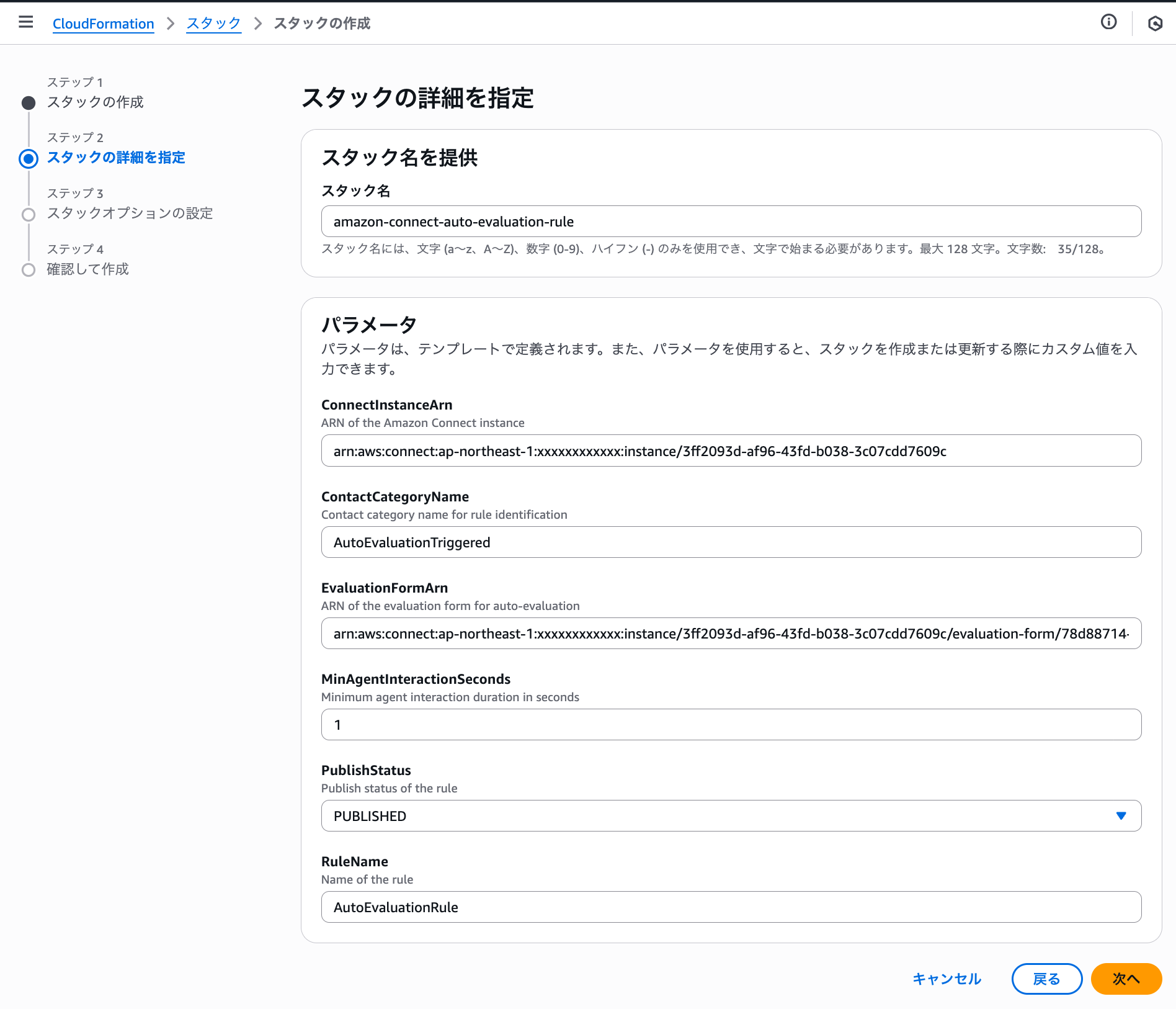Click the 戻る button
This screenshot has height=1009, width=1176.
click(x=1047, y=979)
